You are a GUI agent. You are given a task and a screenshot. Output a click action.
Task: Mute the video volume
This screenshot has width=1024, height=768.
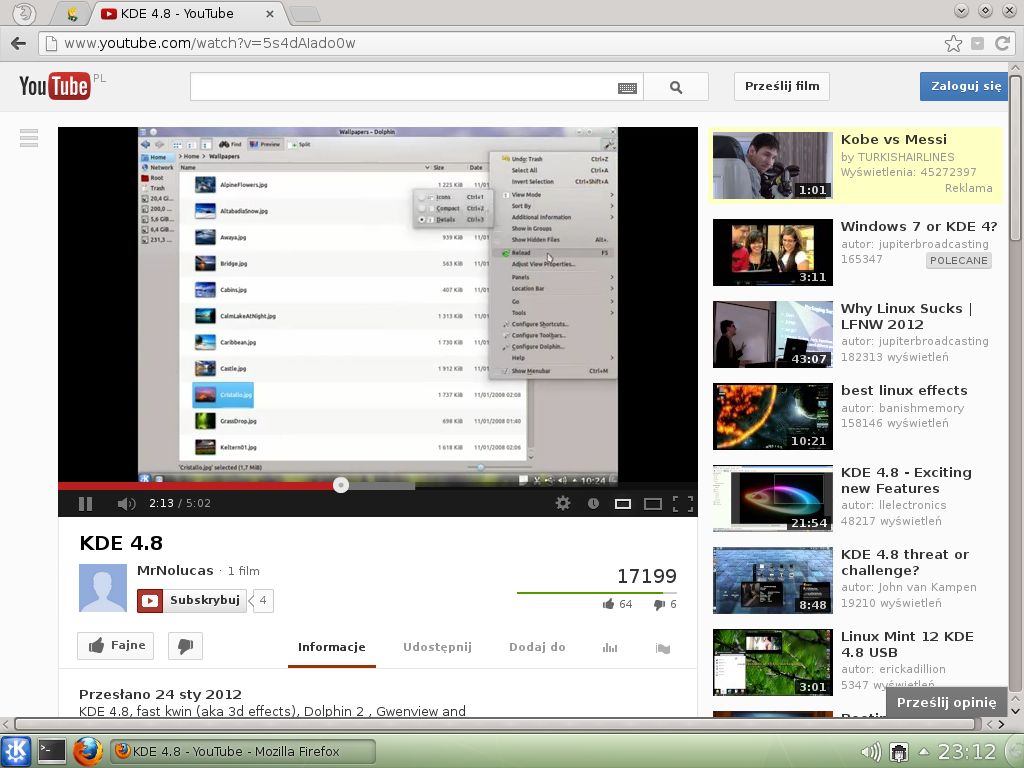(126, 504)
